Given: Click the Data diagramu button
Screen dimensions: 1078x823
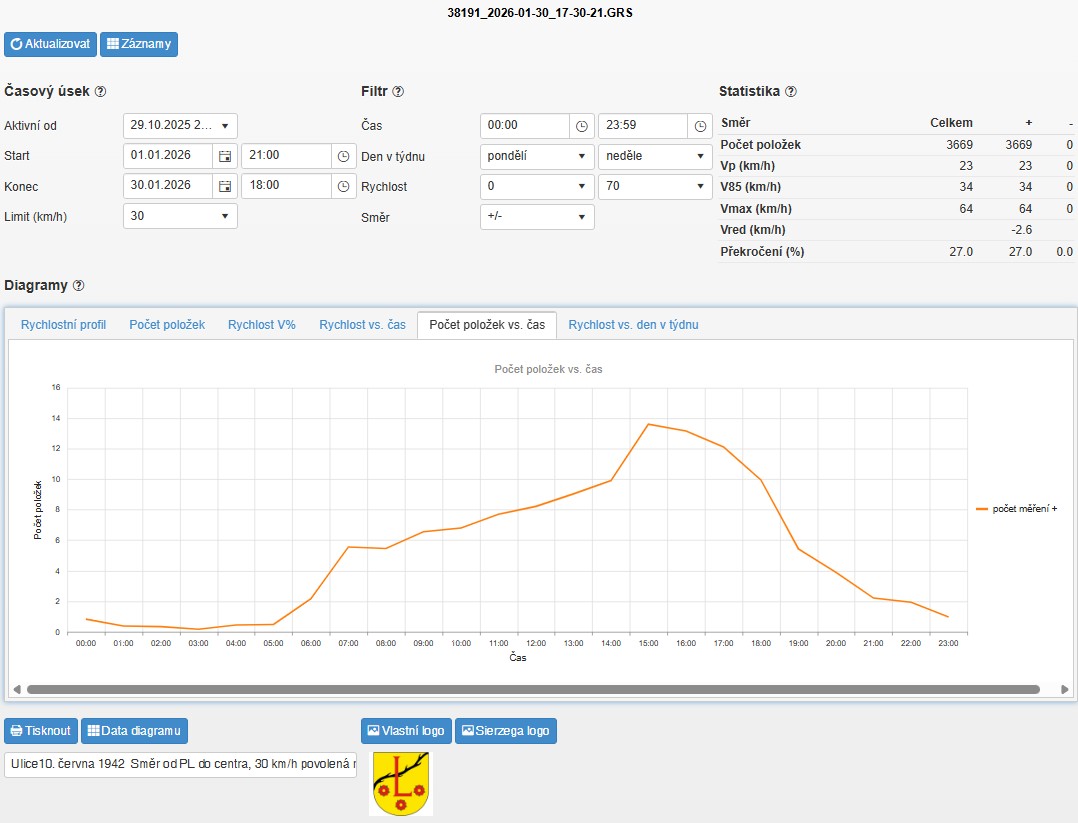Looking at the screenshot, I should (134, 731).
